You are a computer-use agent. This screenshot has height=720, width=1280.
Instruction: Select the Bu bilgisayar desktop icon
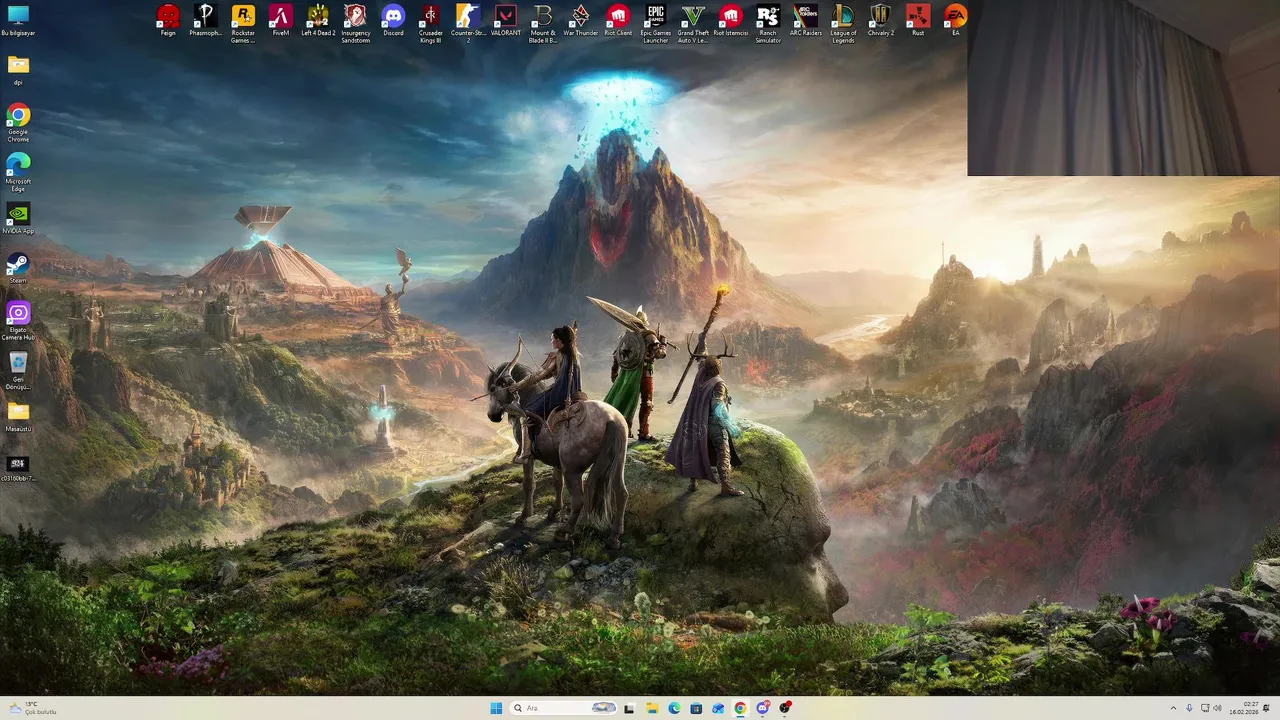pos(18,20)
